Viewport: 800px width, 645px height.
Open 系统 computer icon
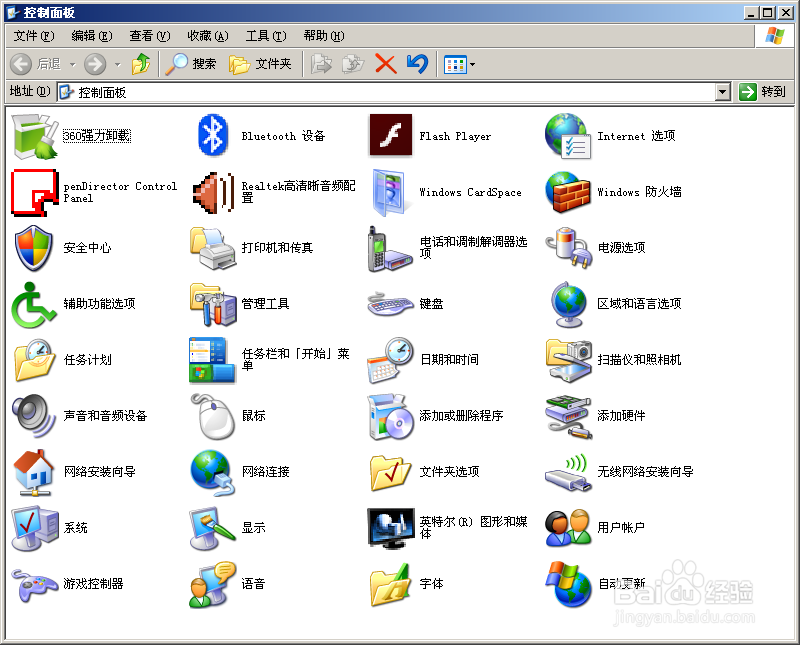[x=35, y=528]
